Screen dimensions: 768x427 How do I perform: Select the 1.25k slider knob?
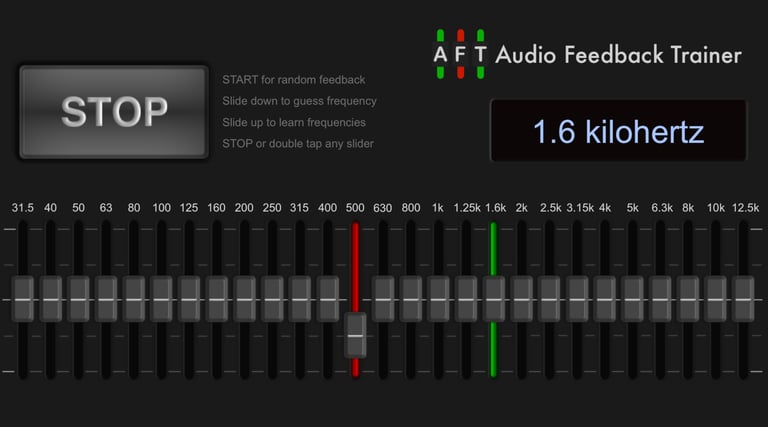coord(466,299)
